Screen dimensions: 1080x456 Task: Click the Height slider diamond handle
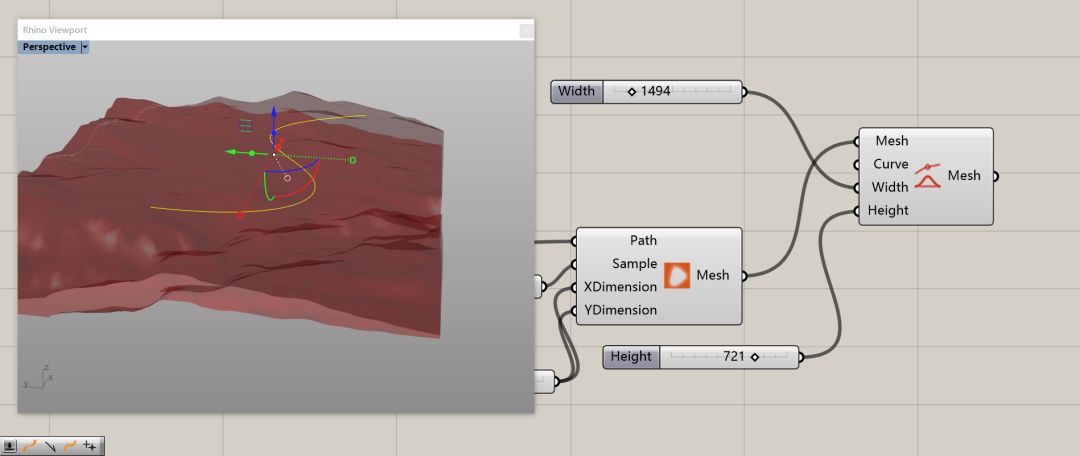point(754,357)
